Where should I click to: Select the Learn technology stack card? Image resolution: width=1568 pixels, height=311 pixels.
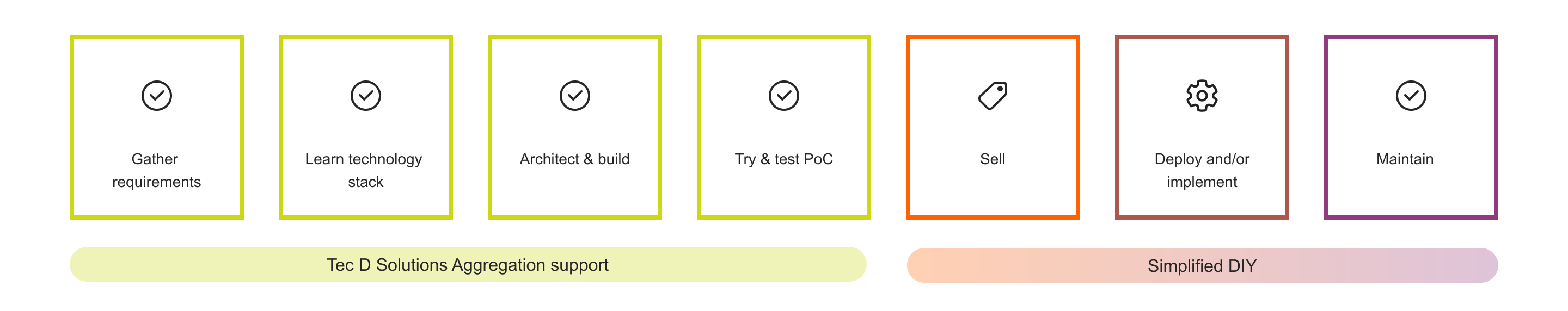click(366, 127)
